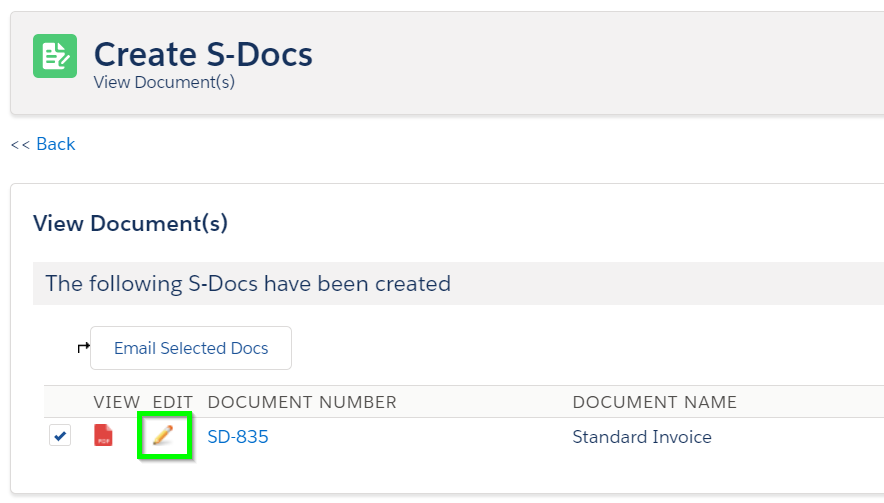Click the DOCUMENT NAME column header
This screenshot has width=884, height=503.
coord(655,402)
